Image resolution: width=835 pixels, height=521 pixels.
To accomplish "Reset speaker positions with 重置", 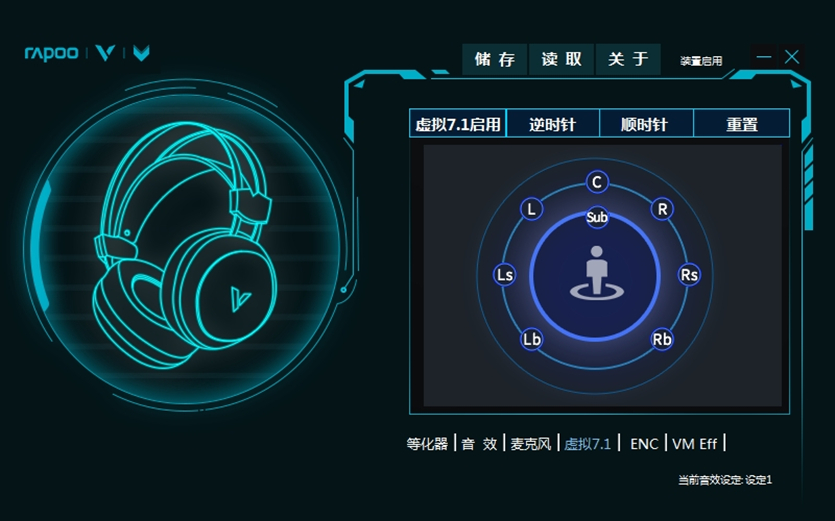I will 741,124.
